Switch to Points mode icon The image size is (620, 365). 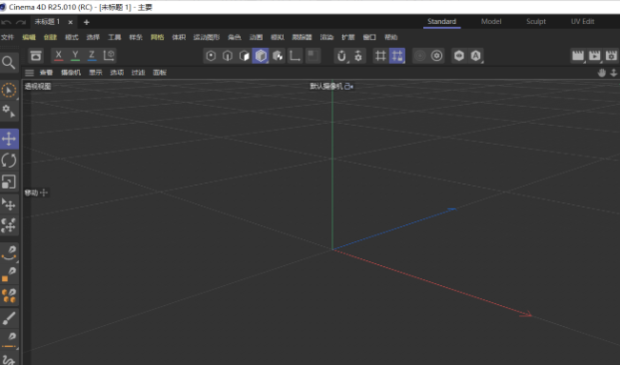[211, 56]
